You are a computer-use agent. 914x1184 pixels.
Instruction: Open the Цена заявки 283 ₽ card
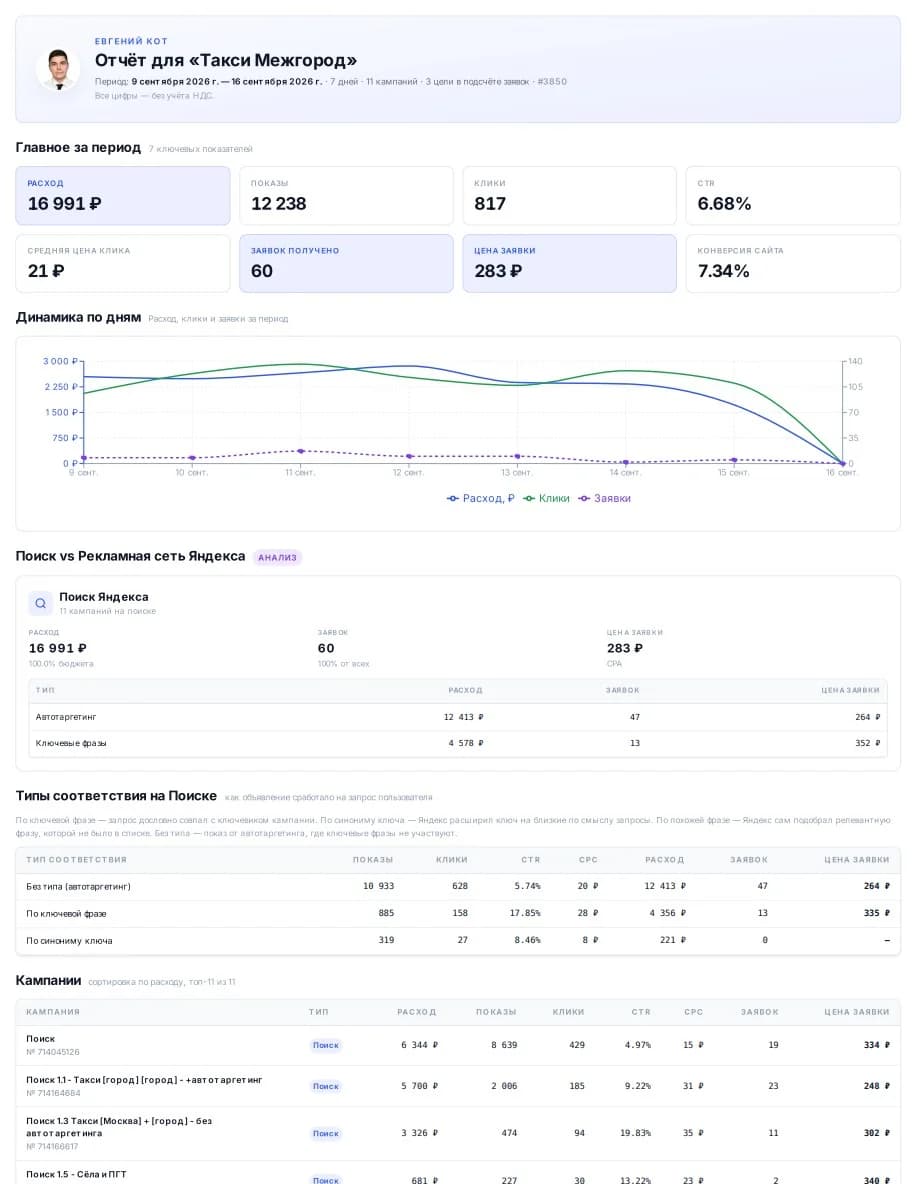click(570, 263)
